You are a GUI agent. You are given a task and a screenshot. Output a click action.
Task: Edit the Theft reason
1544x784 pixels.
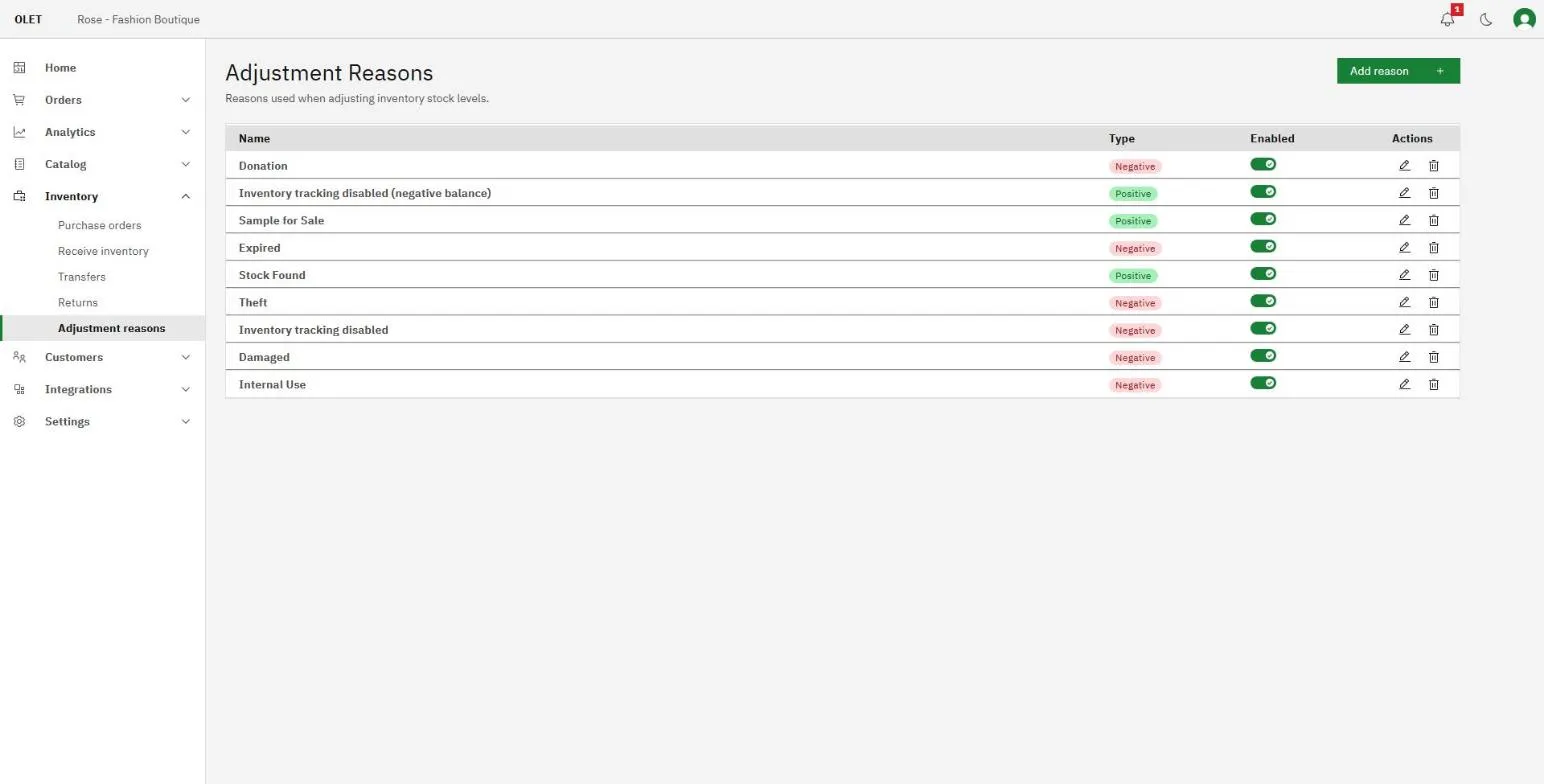pos(1404,302)
